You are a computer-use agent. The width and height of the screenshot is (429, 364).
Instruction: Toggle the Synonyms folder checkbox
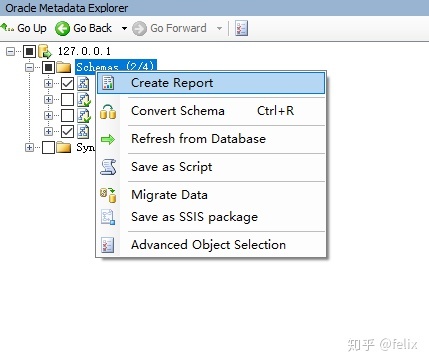point(48,147)
